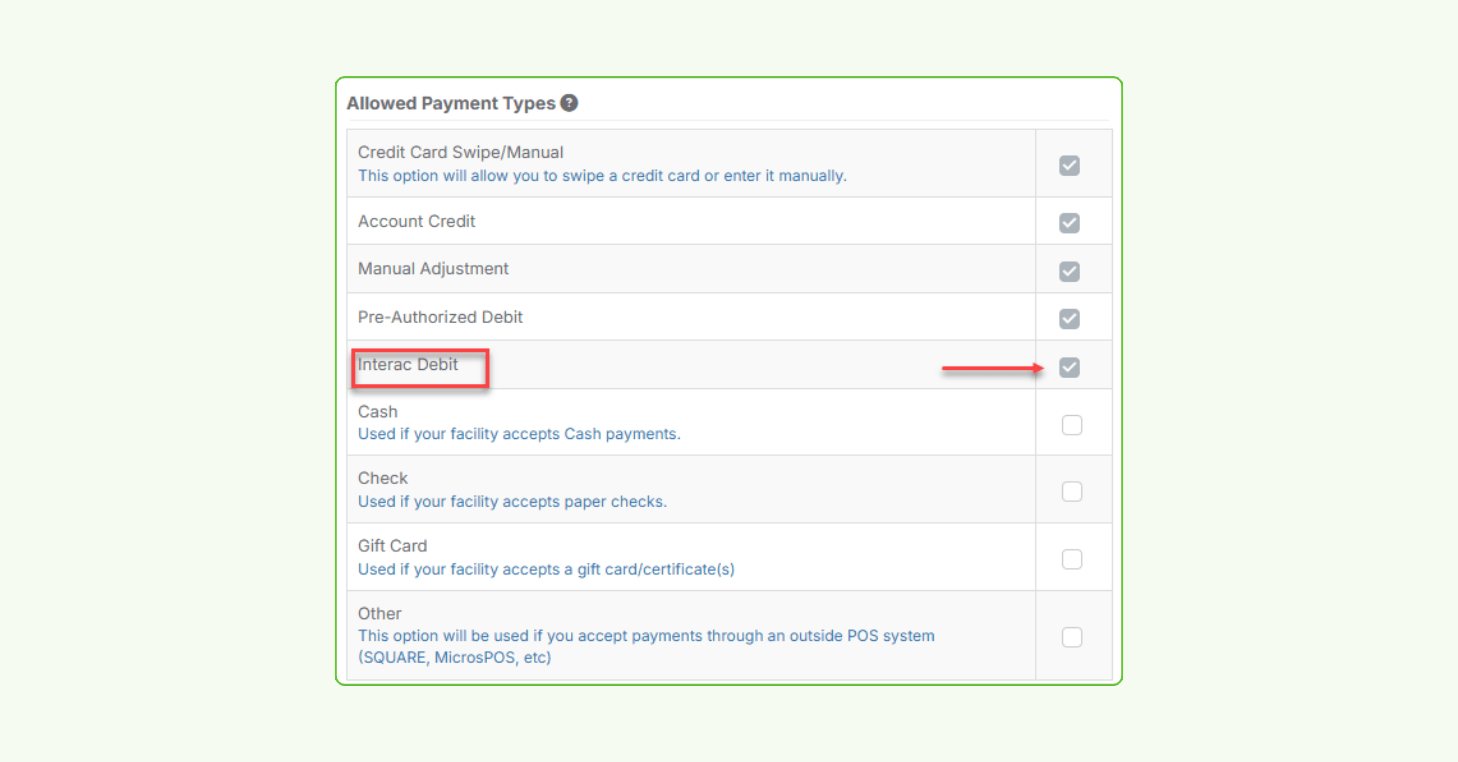The width and height of the screenshot is (1458, 762).
Task: Disable the Account Credit payment type
Action: [x=1069, y=221]
